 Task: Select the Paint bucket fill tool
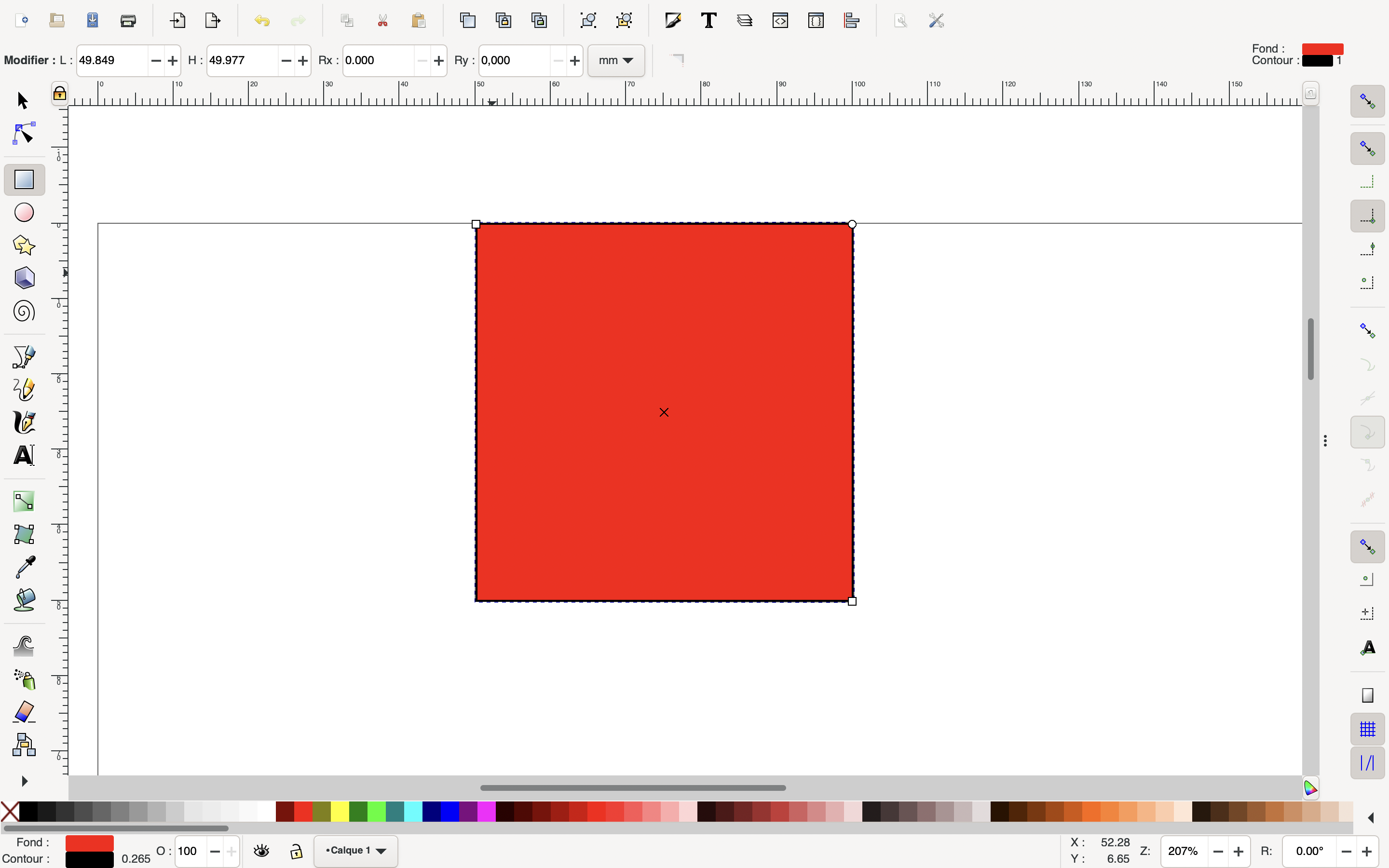pyautogui.click(x=24, y=600)
